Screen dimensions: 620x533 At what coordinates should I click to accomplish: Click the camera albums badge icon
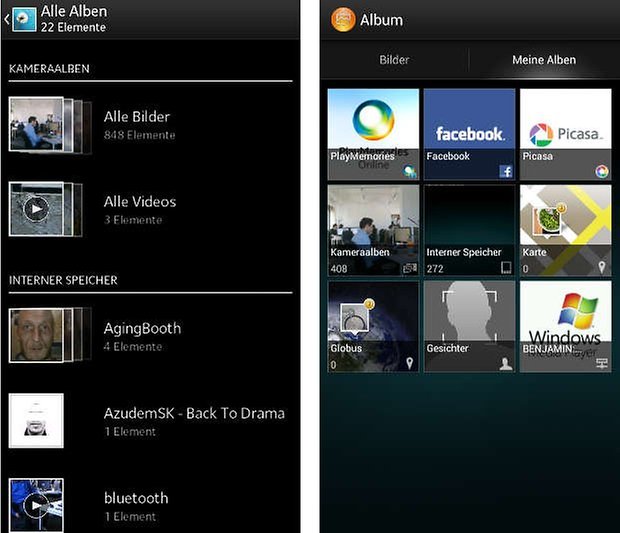point(410,268)
